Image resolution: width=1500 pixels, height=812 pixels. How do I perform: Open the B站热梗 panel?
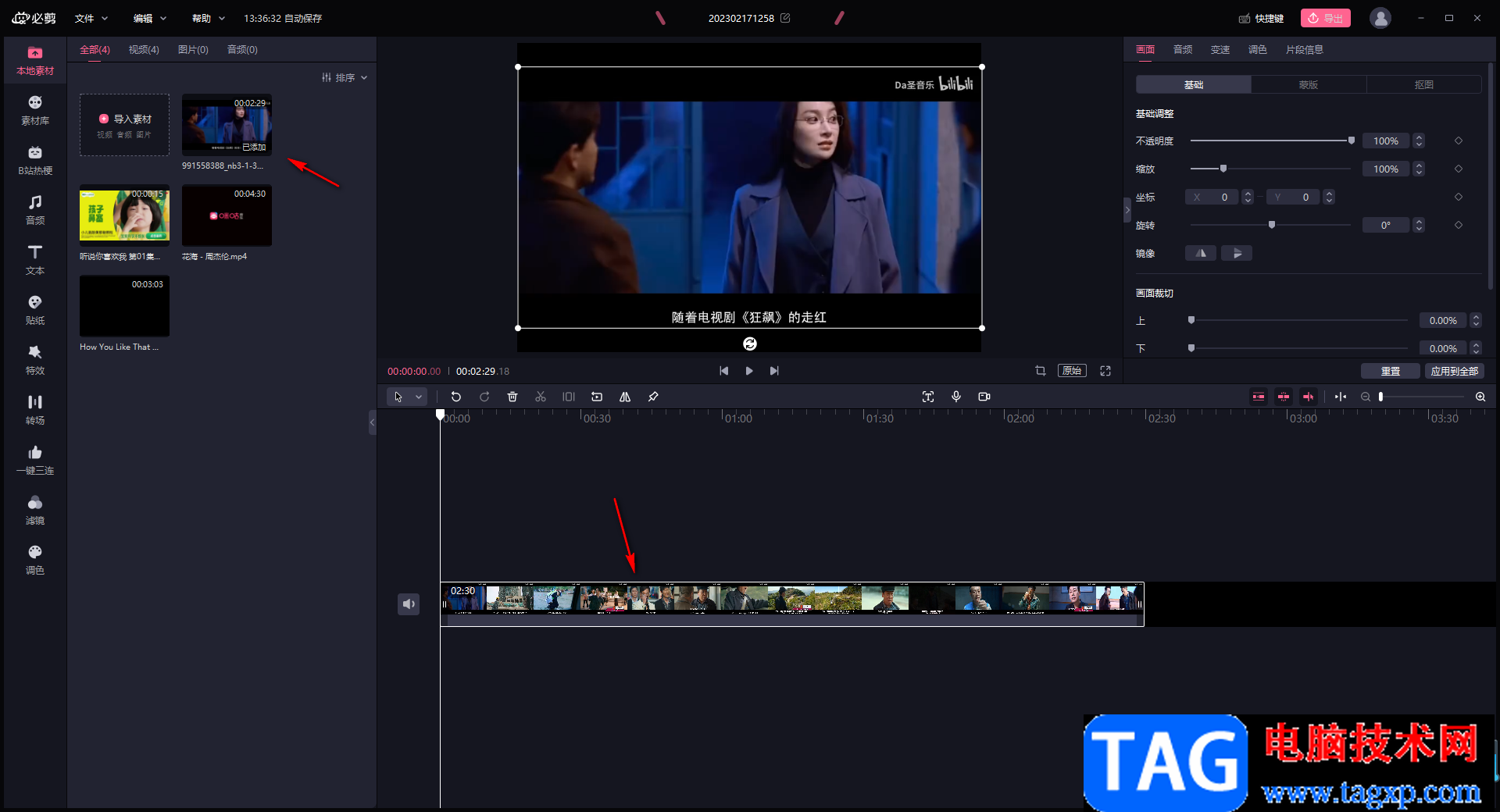(x=35, y=161)
